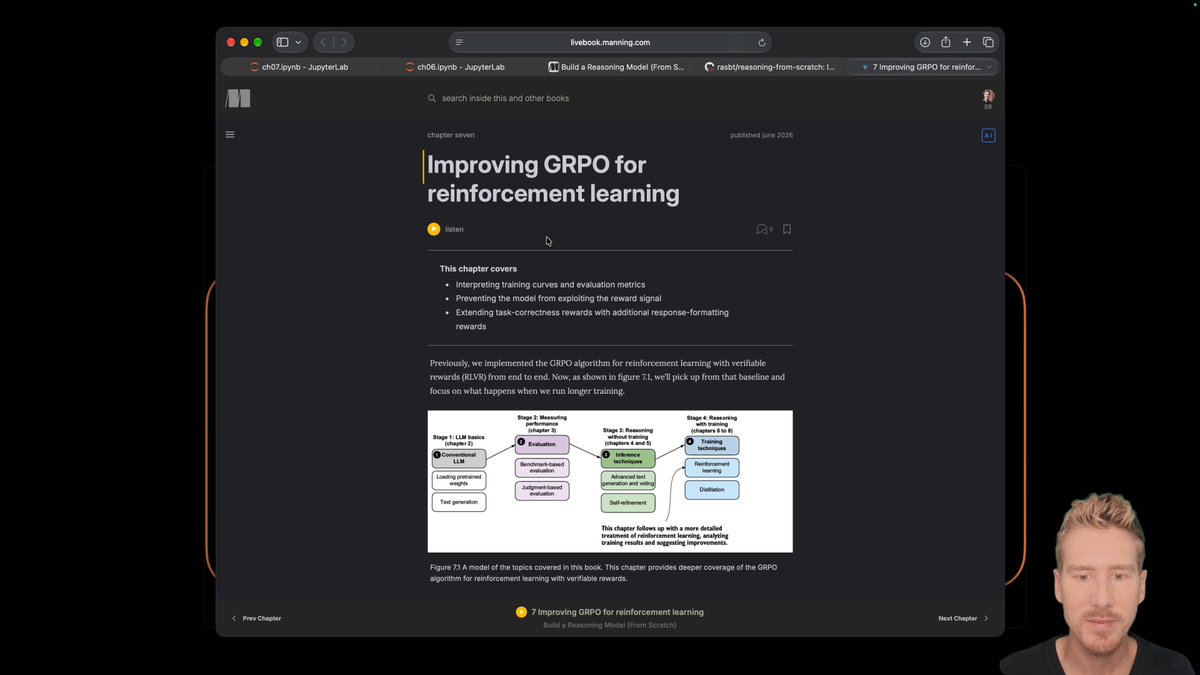Switch to ch07.ipynb JupyterLab tab
The image size is (1200, 675).
coord(299,67)
